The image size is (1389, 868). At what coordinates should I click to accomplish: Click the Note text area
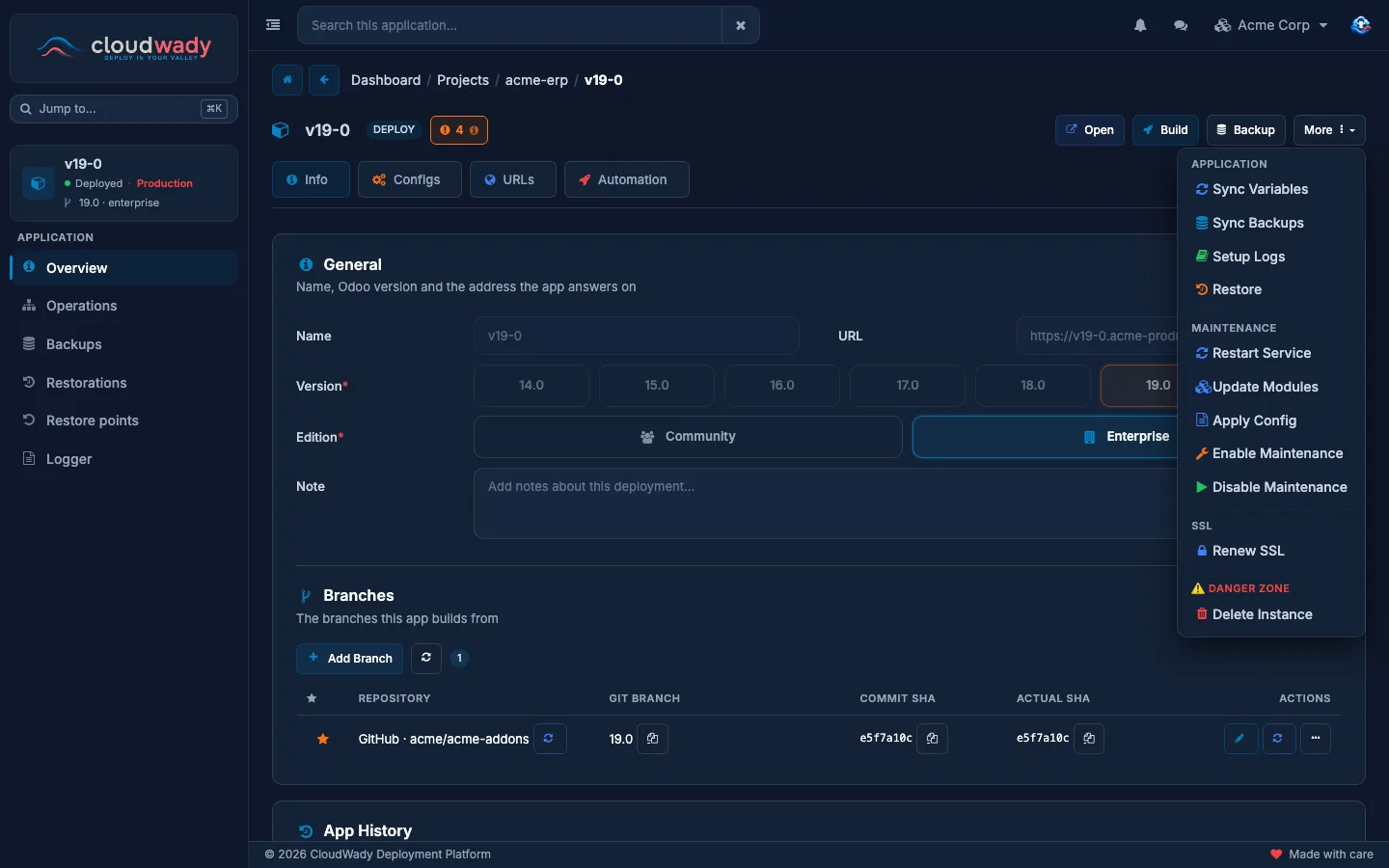pos(825,503)
